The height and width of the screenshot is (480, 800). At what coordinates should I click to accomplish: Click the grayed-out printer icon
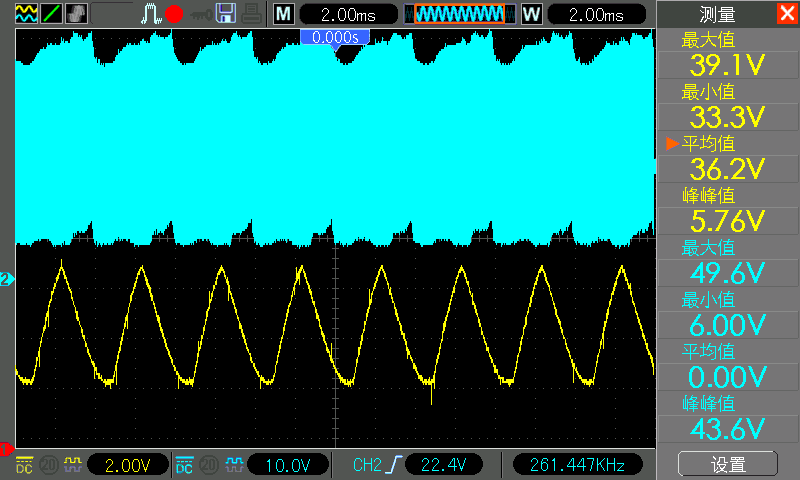click(x=251, y=13)
